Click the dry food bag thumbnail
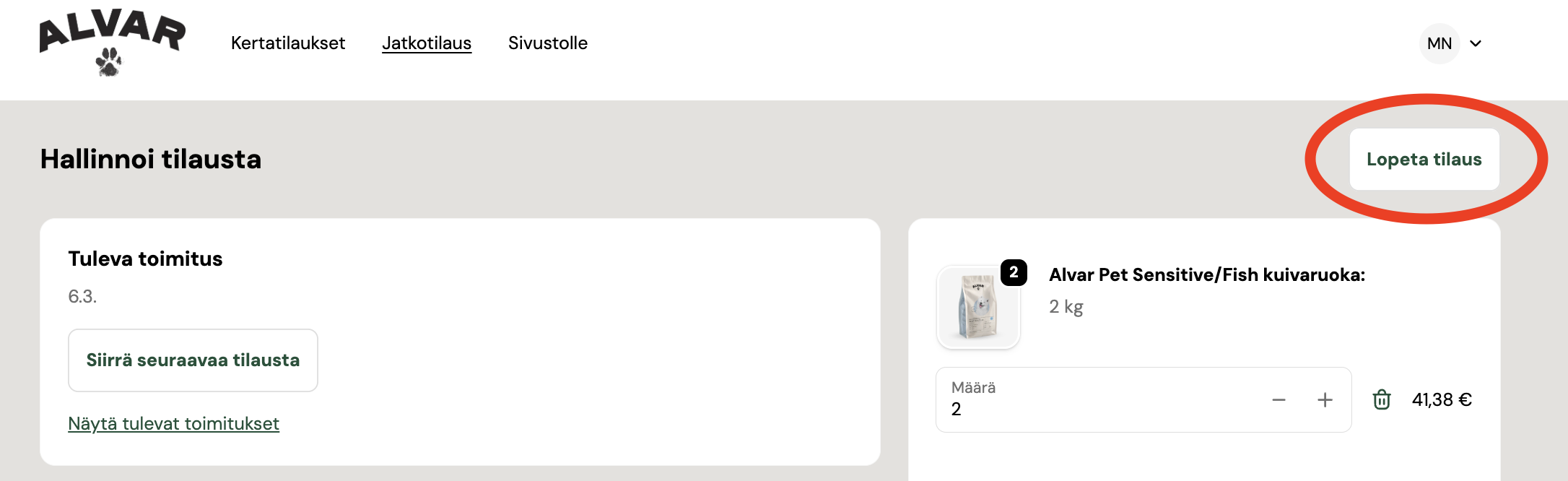1568x481 pixels. click(977, 308)
